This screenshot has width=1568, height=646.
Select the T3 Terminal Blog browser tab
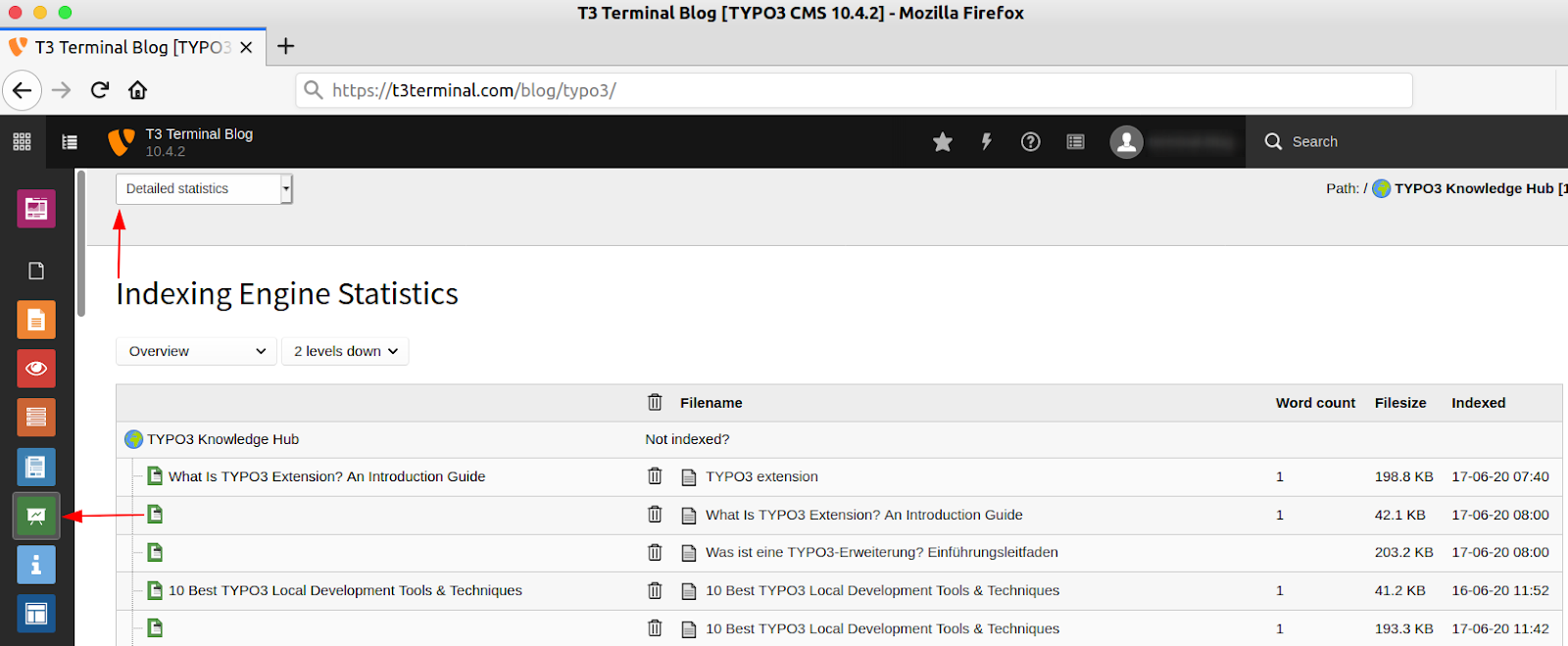click(132, 47)
